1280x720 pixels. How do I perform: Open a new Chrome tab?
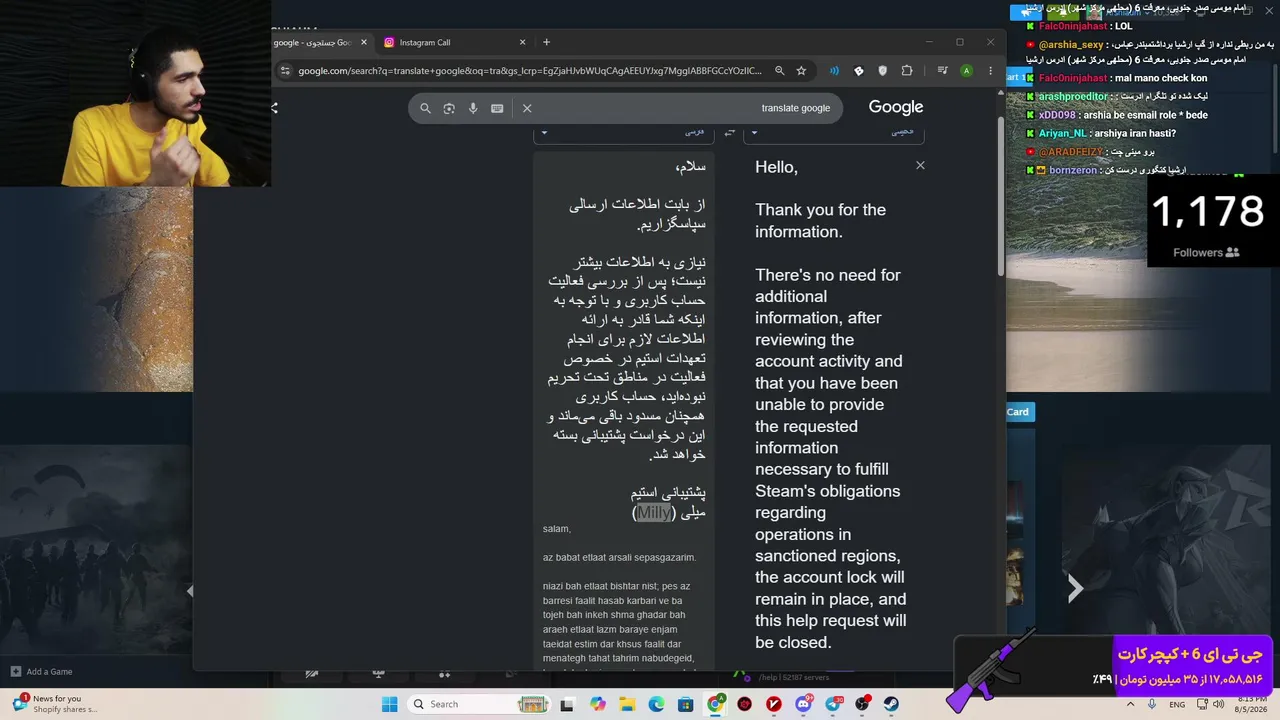pyautogui.click(x=546, y=42)
